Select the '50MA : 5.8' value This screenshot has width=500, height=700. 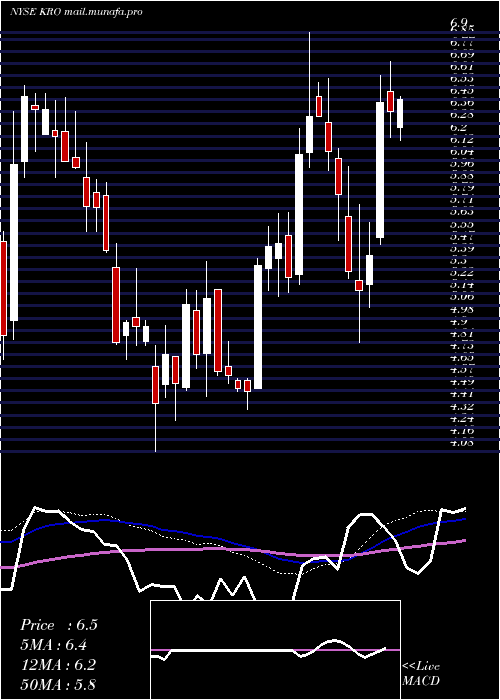[x=58, y=684]
